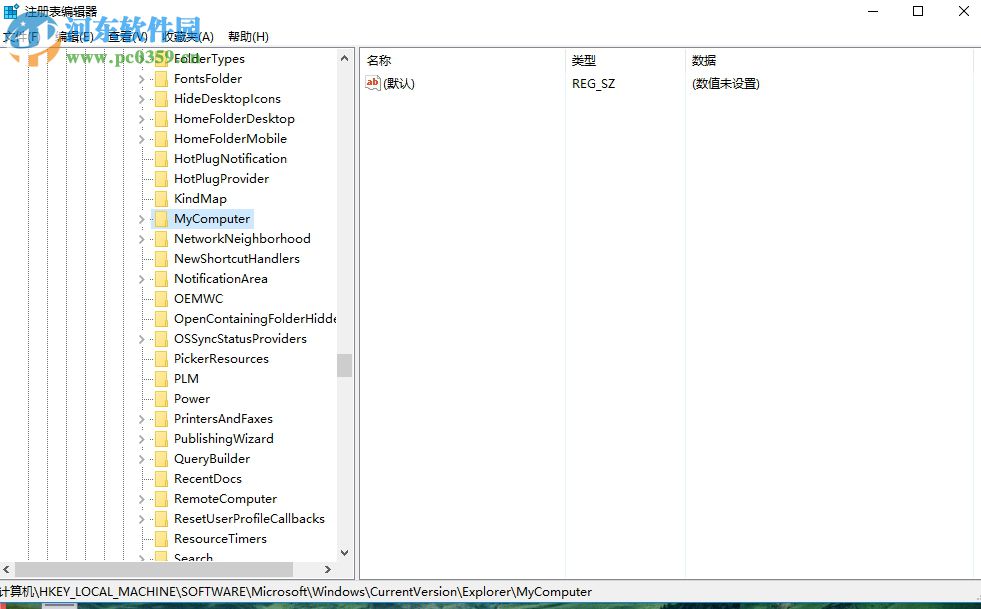The width and height of the screenshot is (981, 609).
Task: Click the HotPlugNotification folder icon
Action: (161, 159)
